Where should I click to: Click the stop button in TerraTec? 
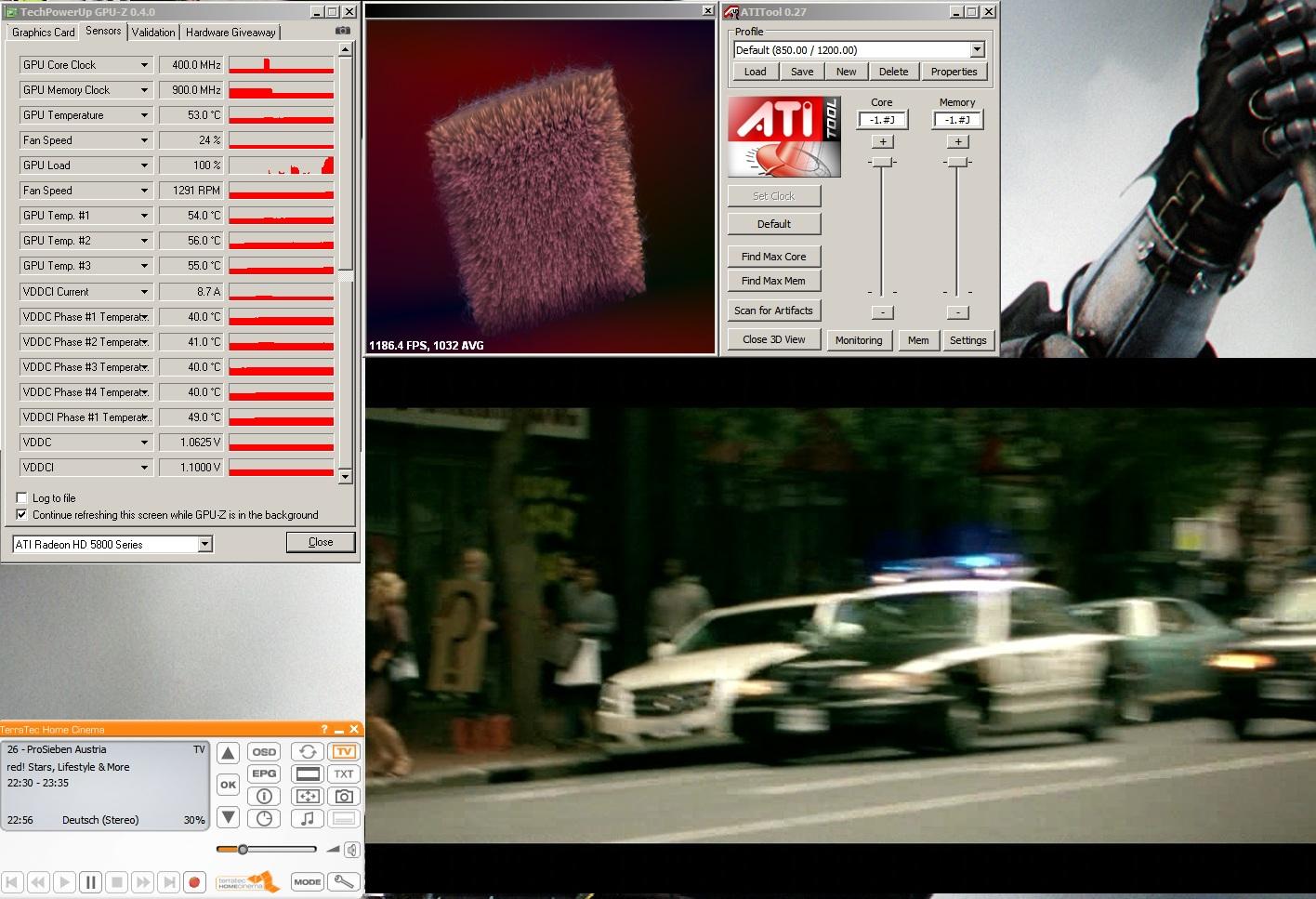[116, 881]
